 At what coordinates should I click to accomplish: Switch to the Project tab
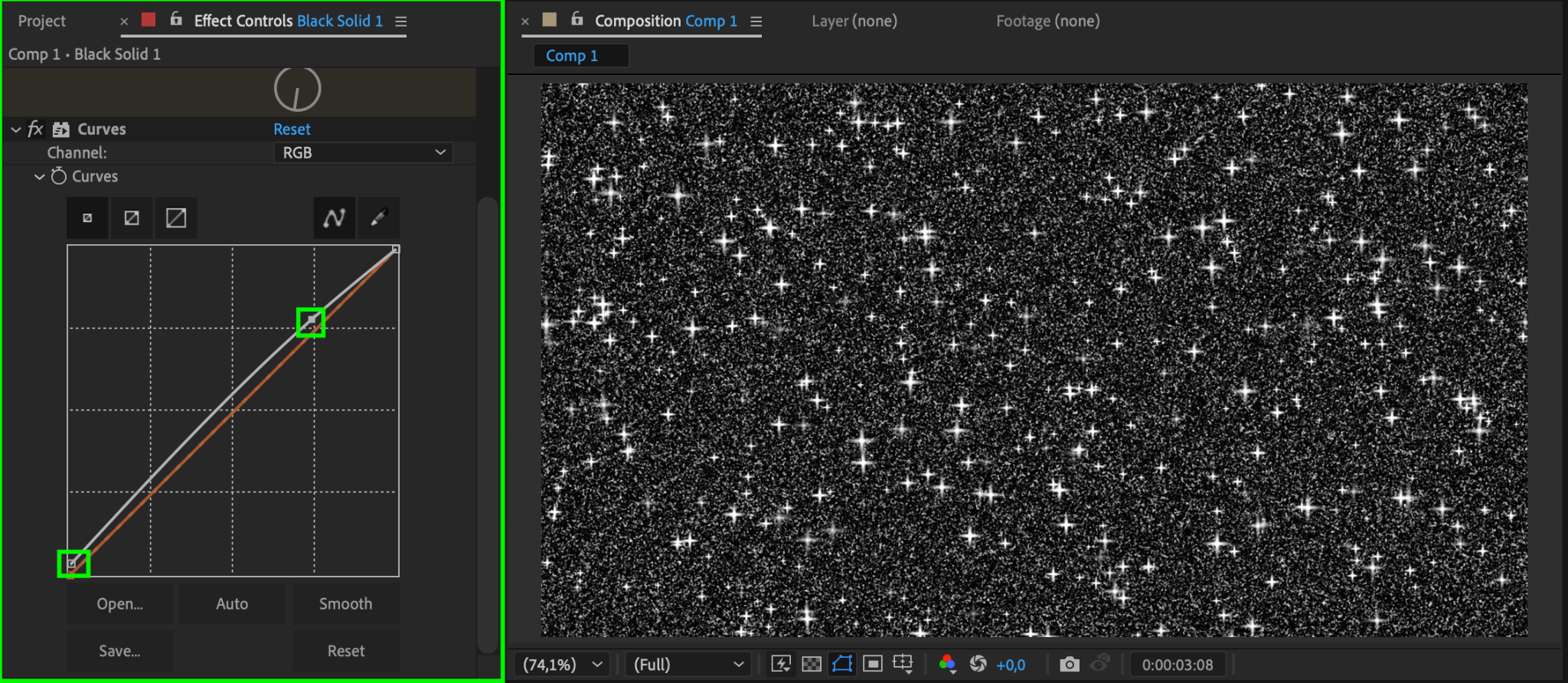42,21
